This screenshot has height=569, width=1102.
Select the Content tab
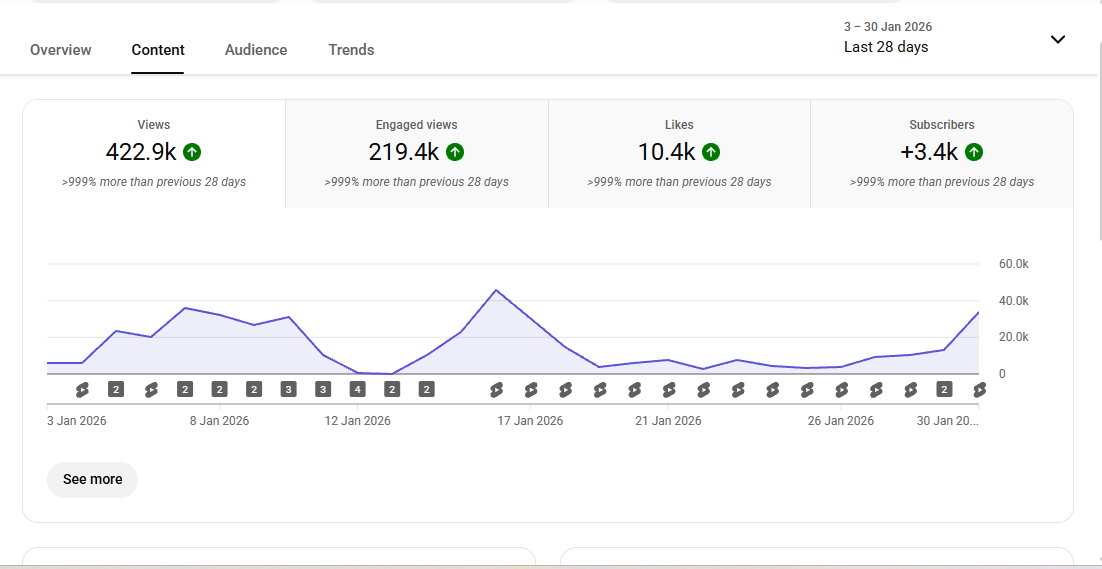[x=158, y=50]
